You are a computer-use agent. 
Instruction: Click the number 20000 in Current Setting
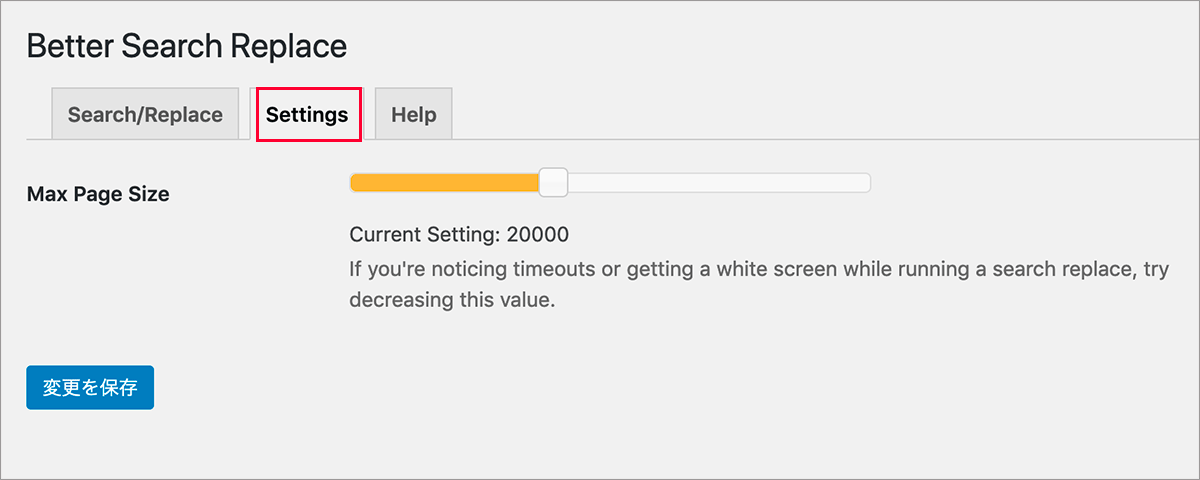click(x=537, y=235)
